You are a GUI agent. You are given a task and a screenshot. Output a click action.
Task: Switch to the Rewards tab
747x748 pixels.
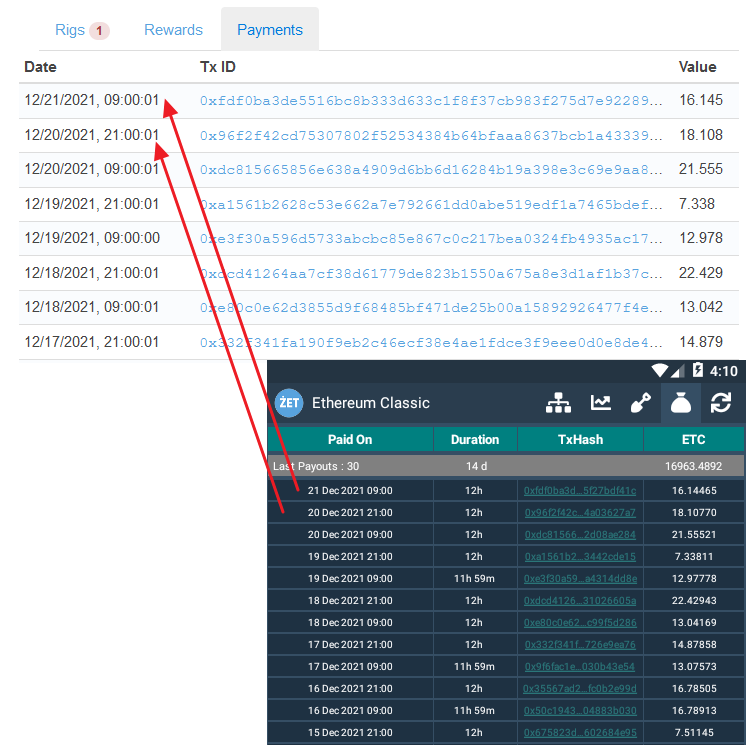click(x=173, y=30)
